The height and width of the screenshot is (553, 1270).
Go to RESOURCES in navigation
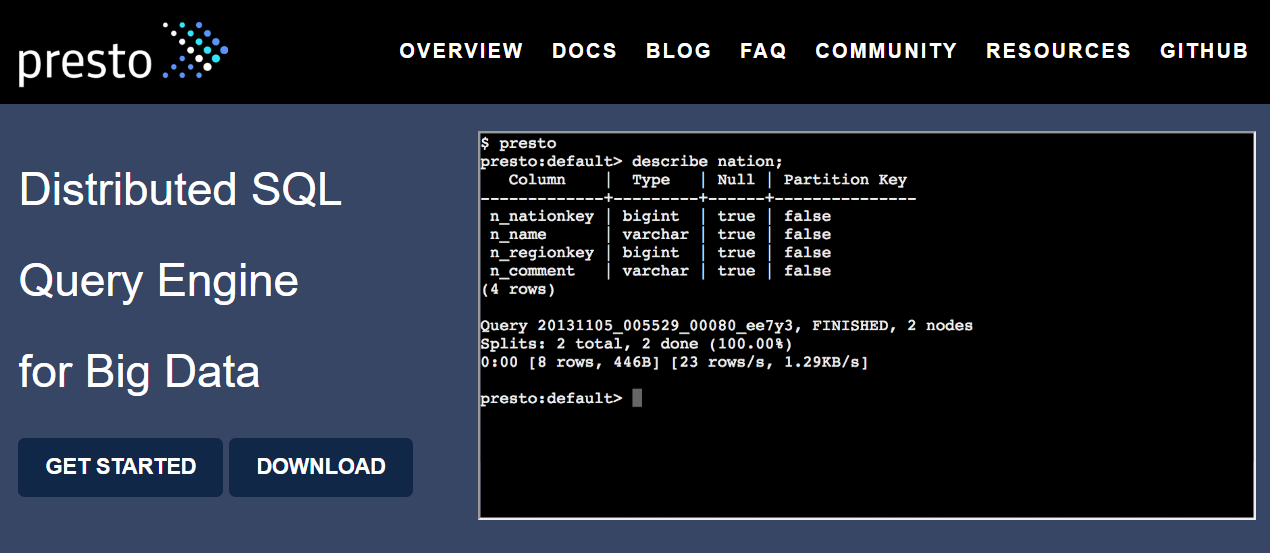pyautogui.click(x=1058, y=51)
